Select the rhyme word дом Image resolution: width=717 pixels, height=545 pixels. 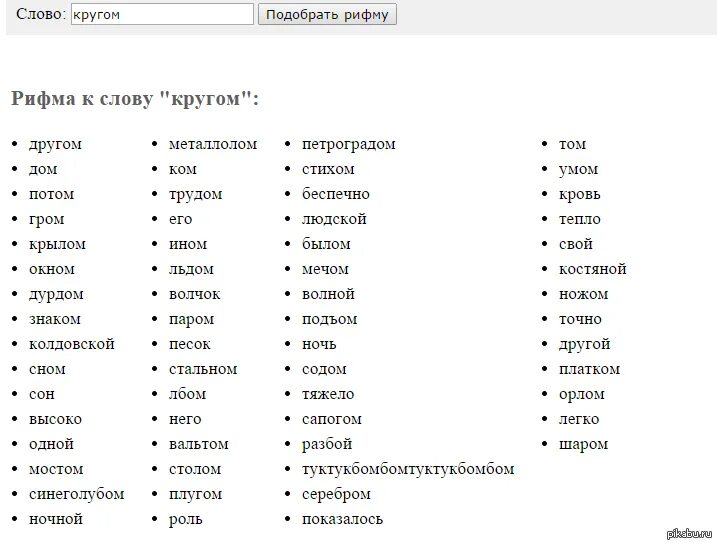(x=43, y=169)
